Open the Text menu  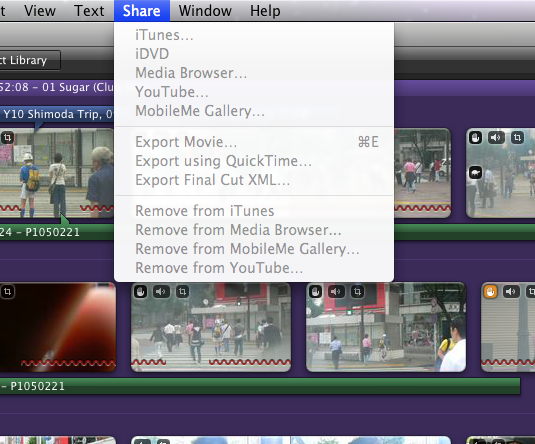click(x=89, y=11)
